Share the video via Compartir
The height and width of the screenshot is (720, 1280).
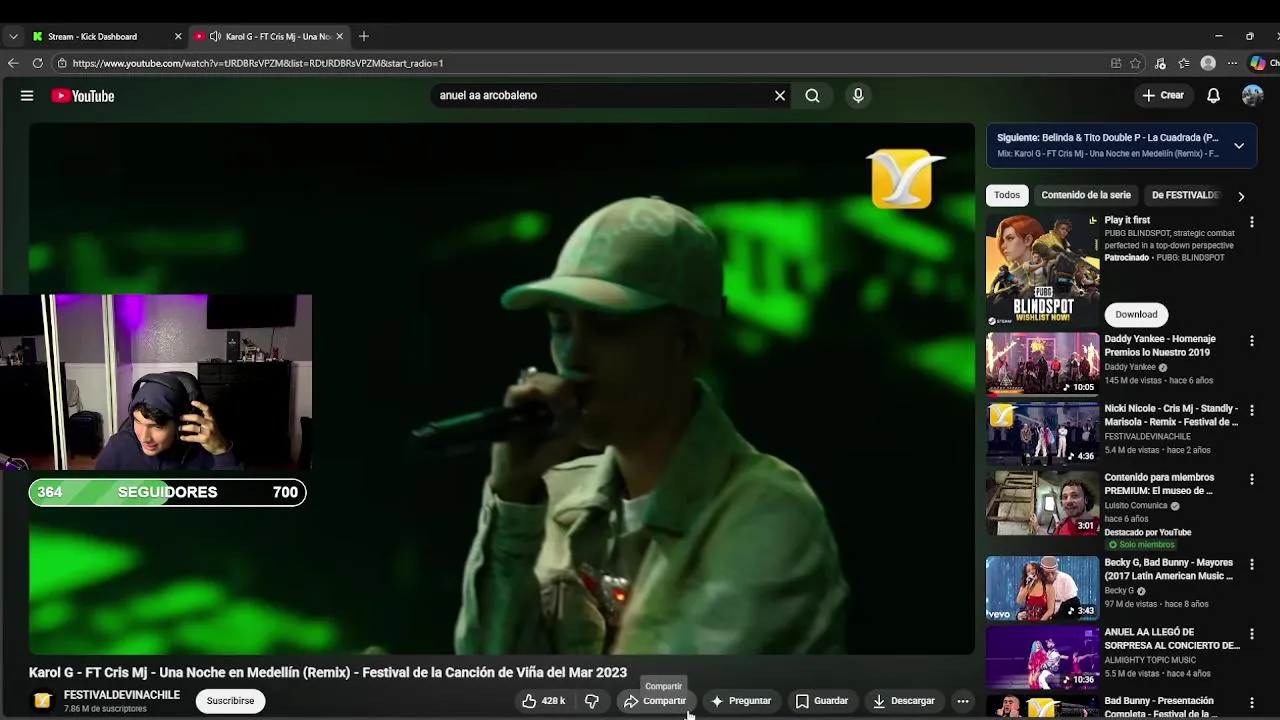coord(655,701)
